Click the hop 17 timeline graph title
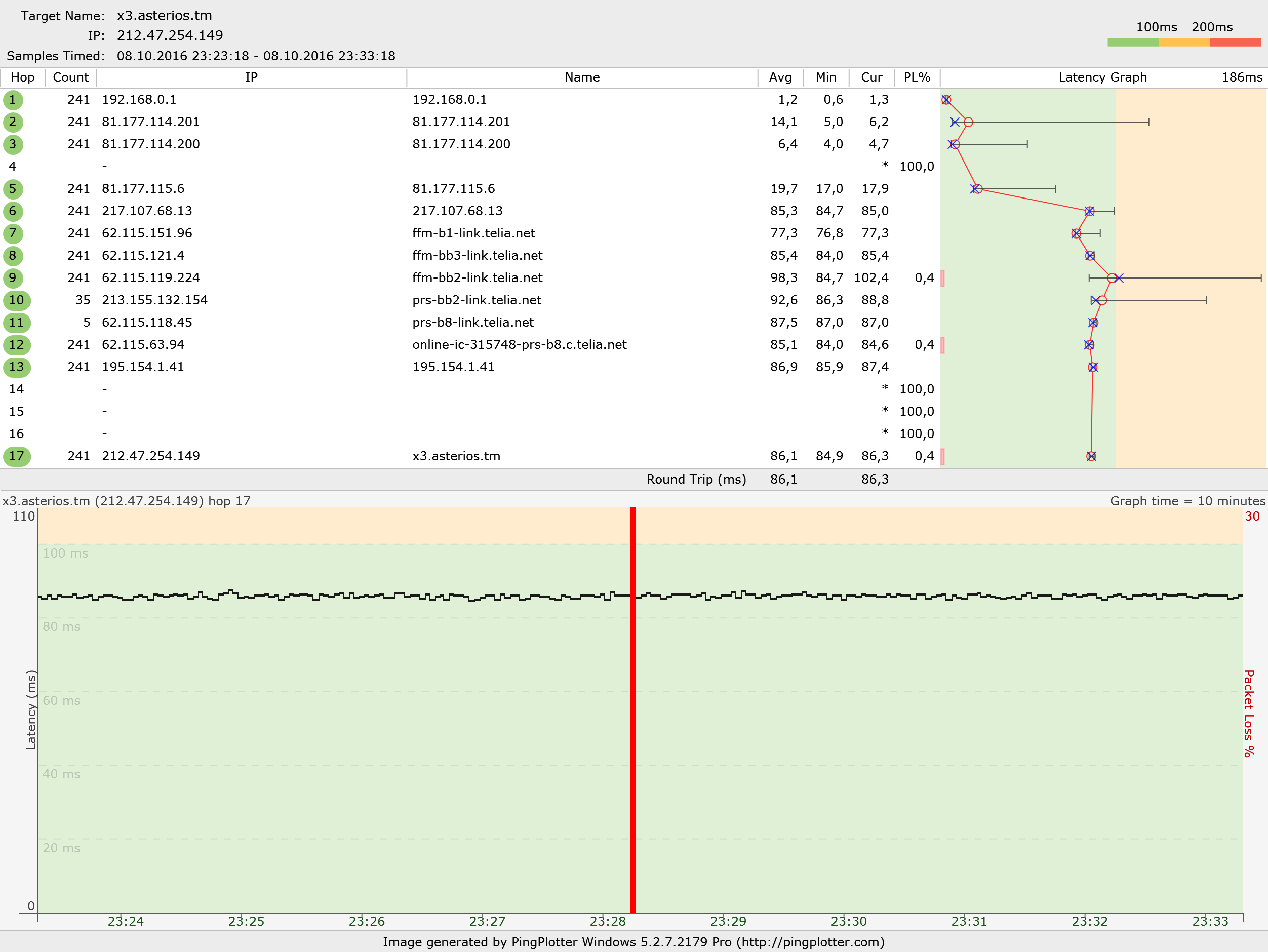Viewport: 1268px width, 952px height. click(126, 501)
